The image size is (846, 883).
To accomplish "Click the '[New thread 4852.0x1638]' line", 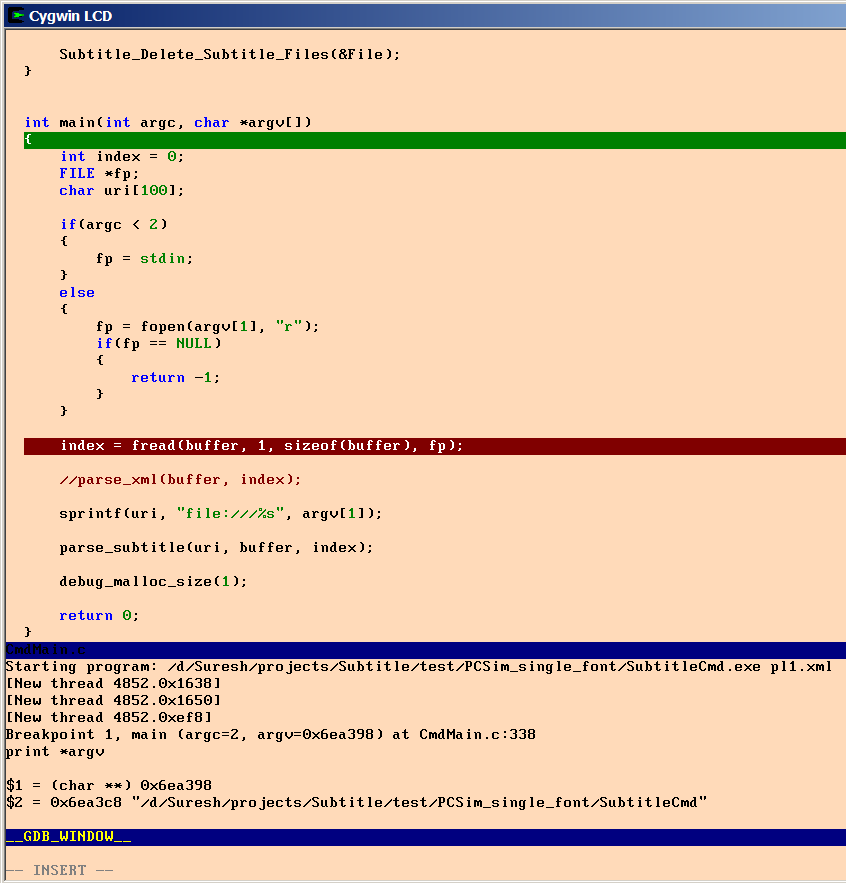I will click(x=113, y=684).
